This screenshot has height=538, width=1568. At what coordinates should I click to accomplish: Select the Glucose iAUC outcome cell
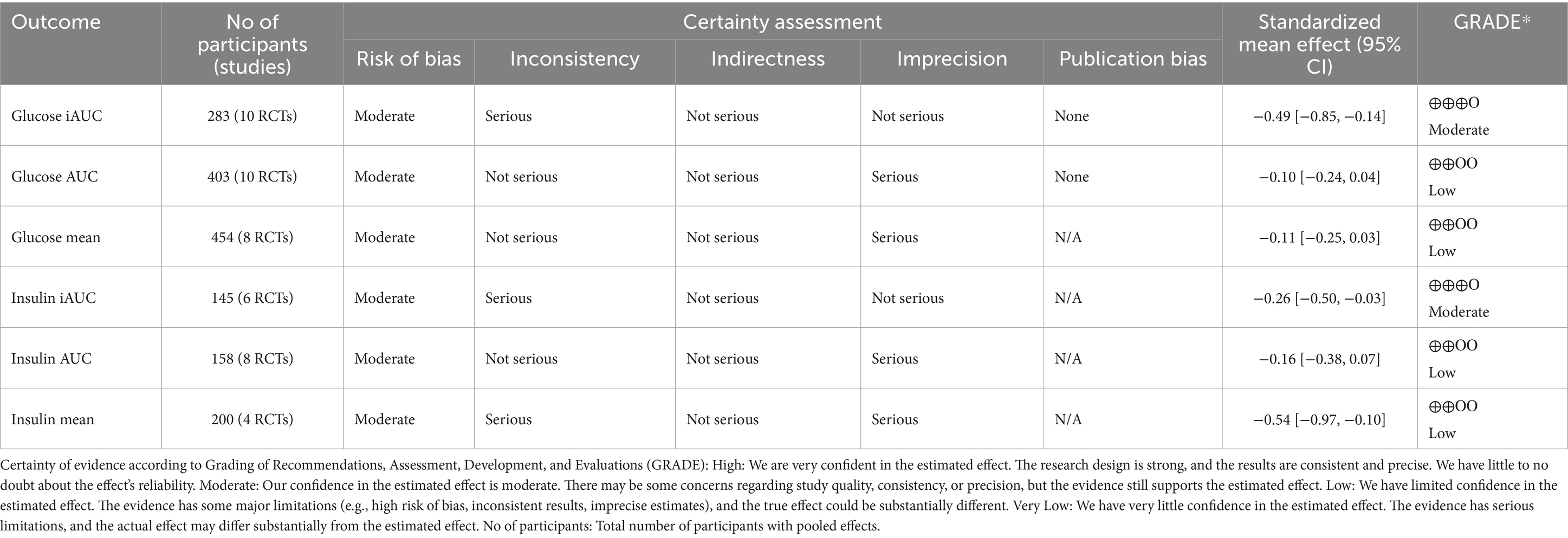coord(56,115)
